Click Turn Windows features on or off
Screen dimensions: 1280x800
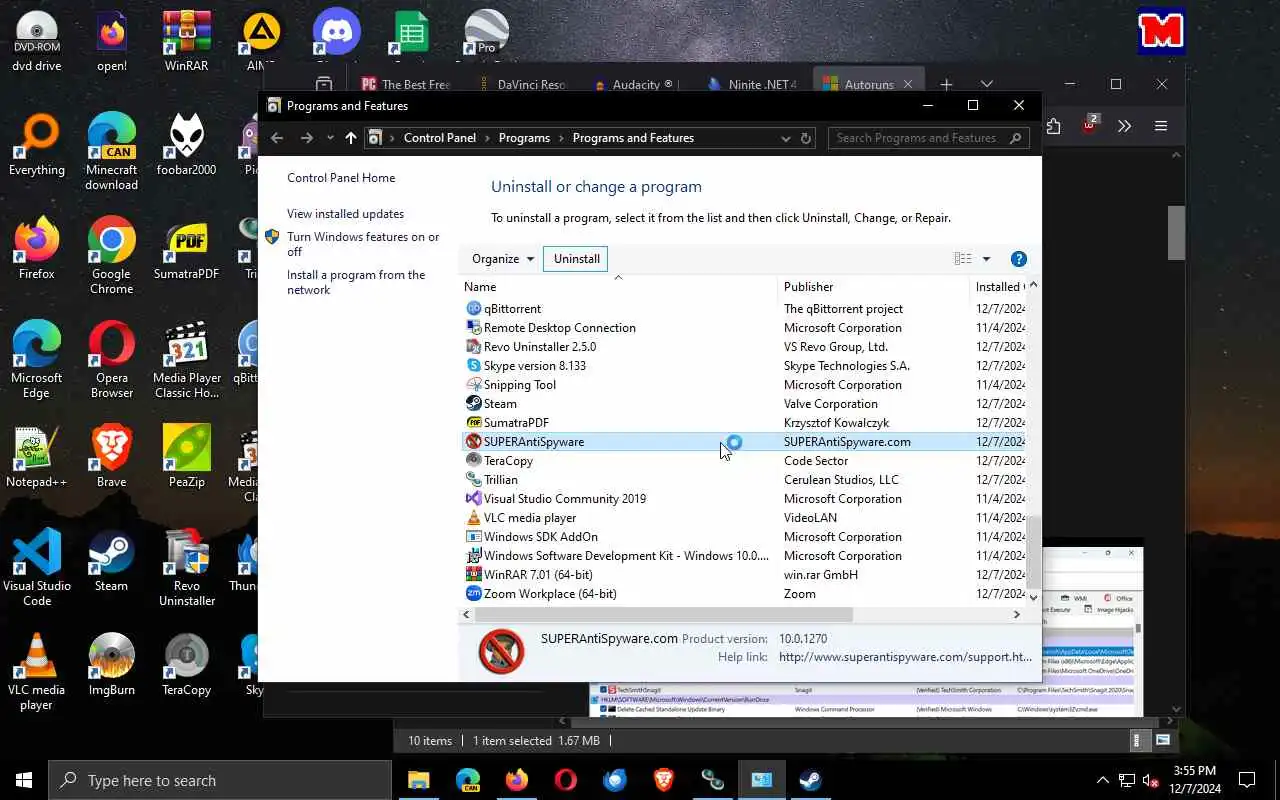pyautogui.click(x=363, y=244)
